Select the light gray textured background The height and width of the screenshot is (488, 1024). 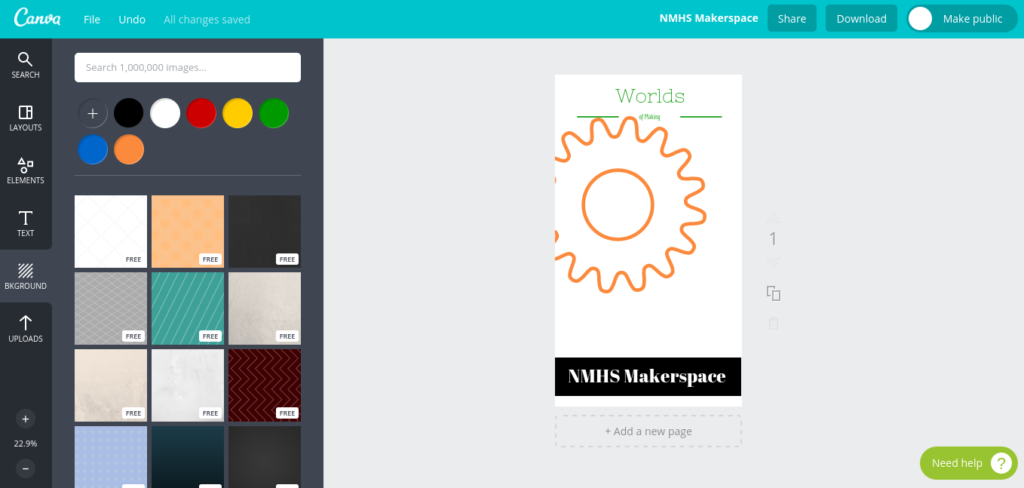click(x=264, y=308)
